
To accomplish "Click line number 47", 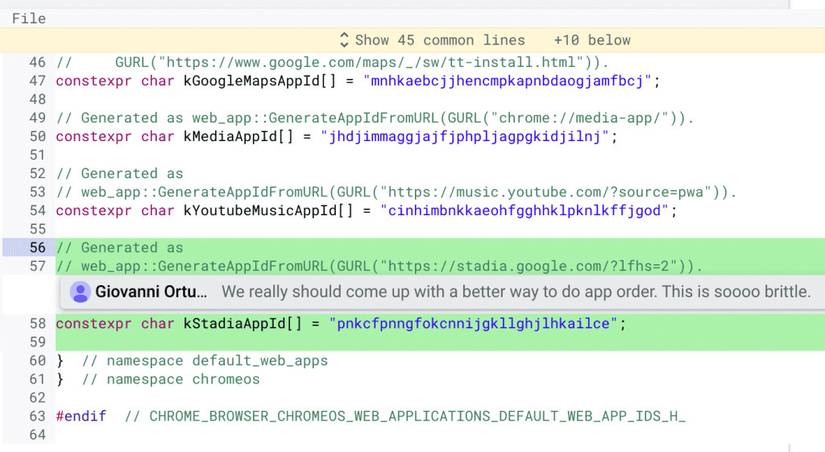I will click(37, 81).
